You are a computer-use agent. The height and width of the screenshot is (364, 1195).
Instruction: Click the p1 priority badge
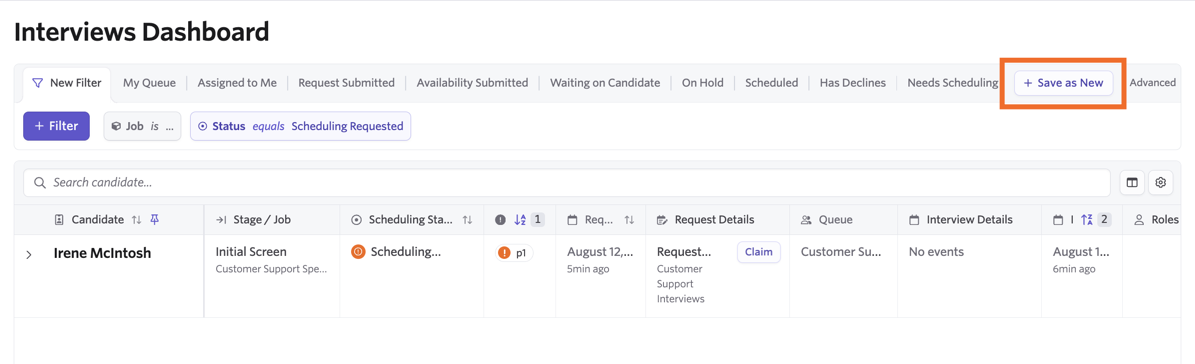tap(514, 253)
